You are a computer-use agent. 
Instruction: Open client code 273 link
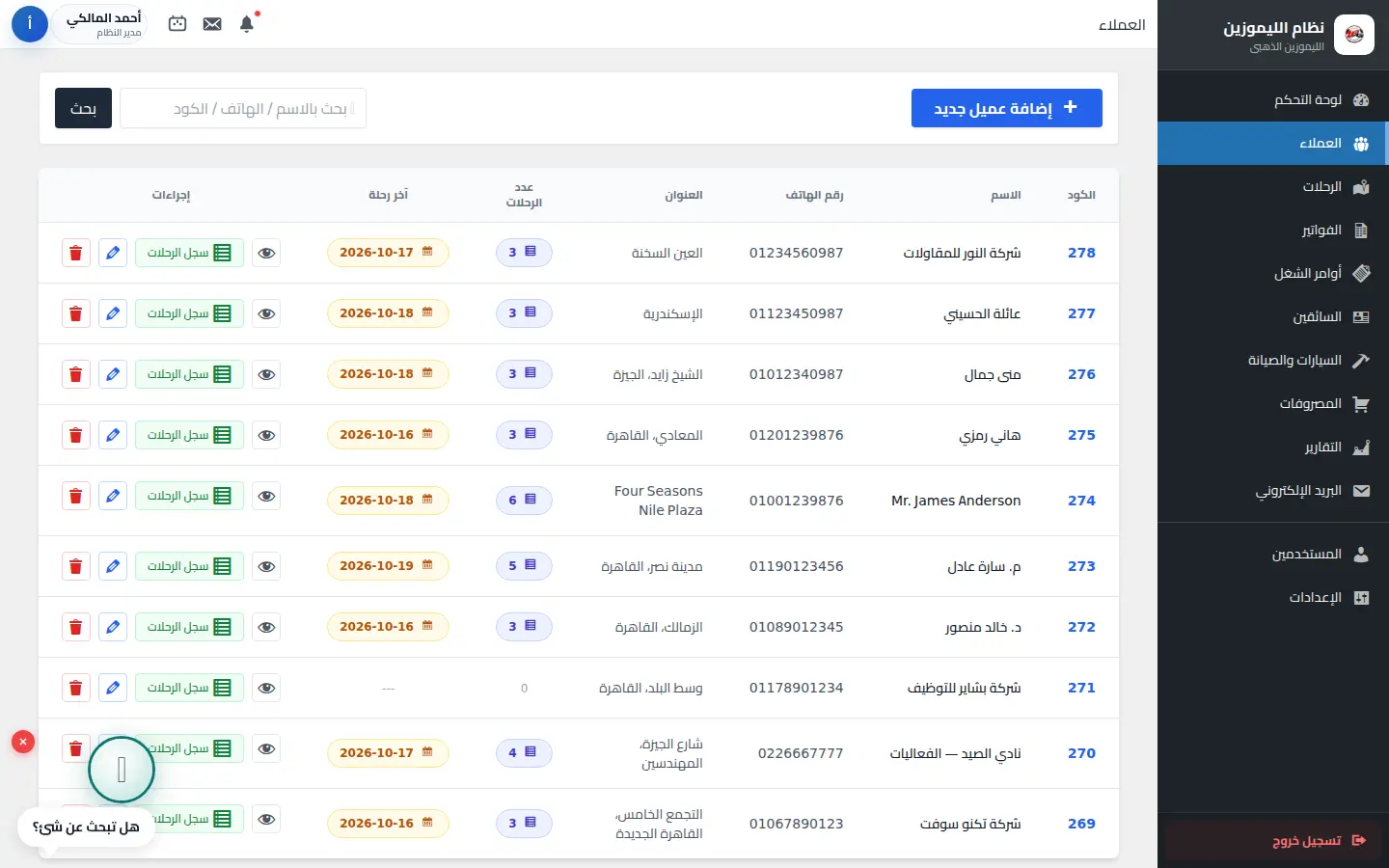(x=1081, y=566)
